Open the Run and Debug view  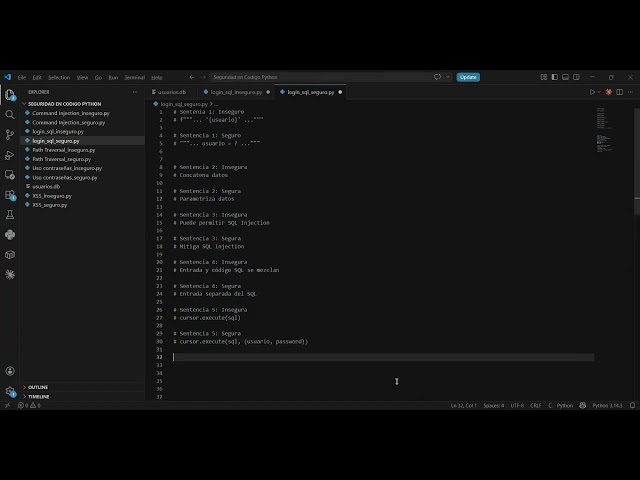coord(10,155)
